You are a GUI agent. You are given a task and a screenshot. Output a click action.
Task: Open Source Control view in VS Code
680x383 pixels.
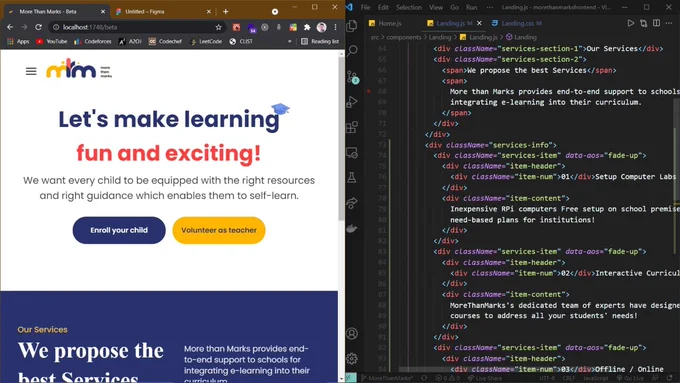click(x=352, y=77)
